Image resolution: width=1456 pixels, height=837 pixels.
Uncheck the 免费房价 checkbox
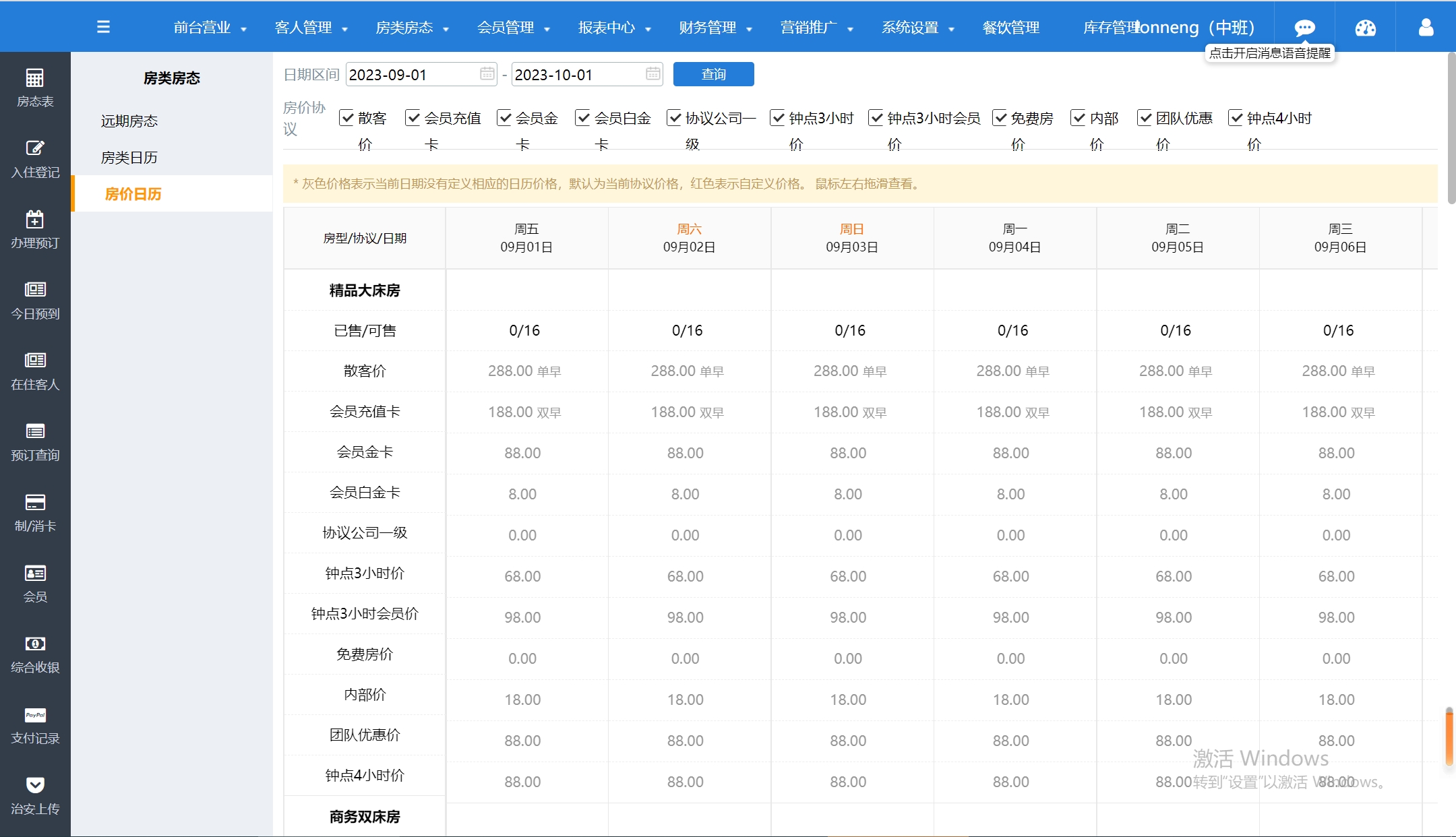click(1000, 118)
